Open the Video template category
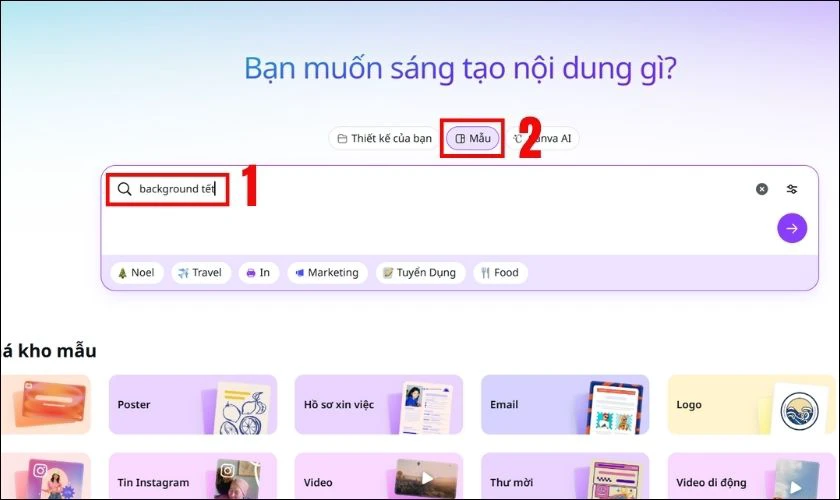This screenshot has width=840, height=500. pos(379,476)
